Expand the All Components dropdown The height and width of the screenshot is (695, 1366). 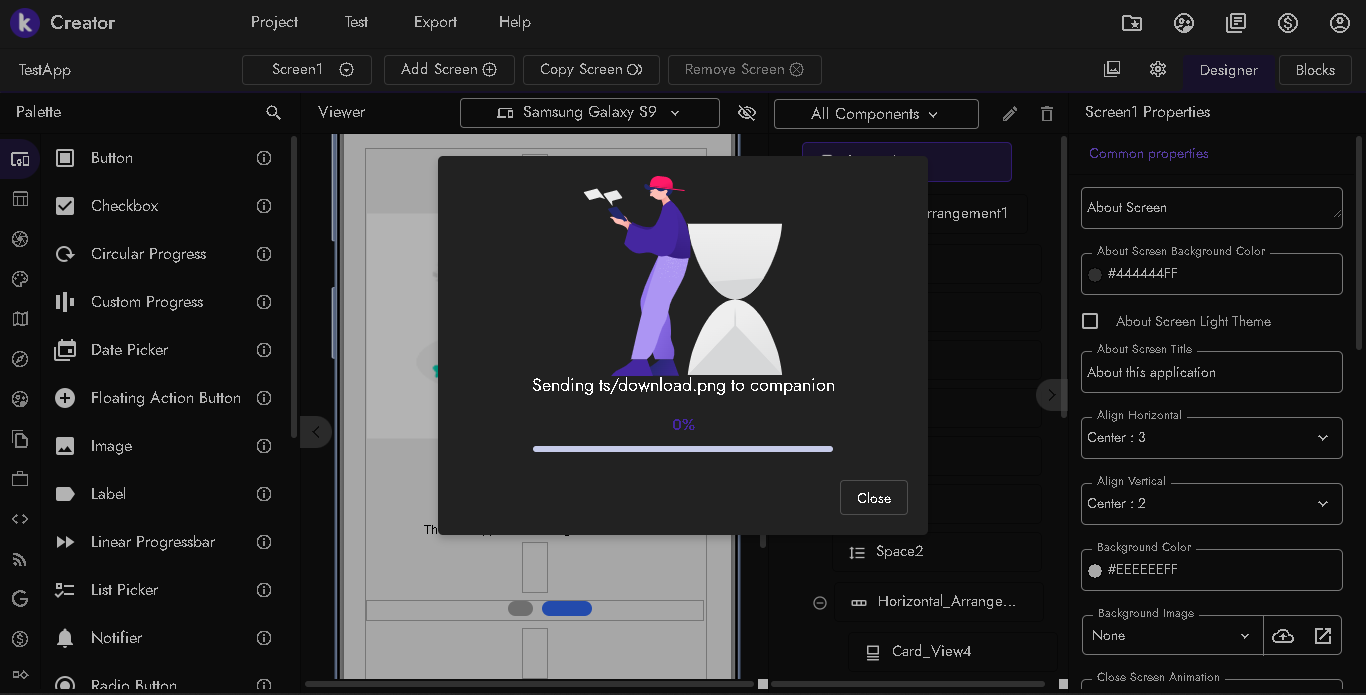(875, 114)
